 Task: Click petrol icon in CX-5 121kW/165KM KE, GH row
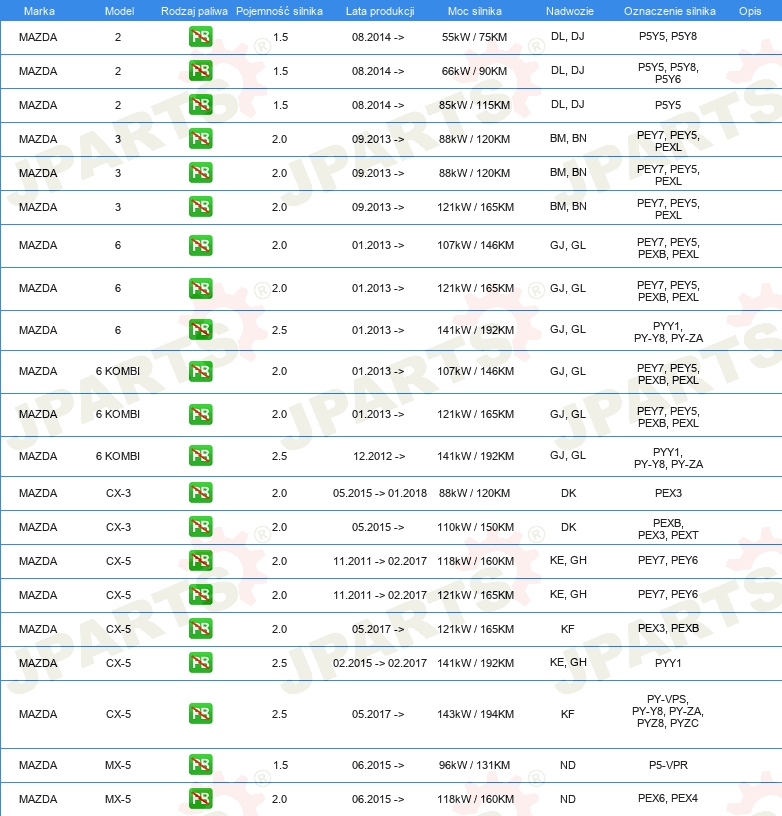pos(200,594)
